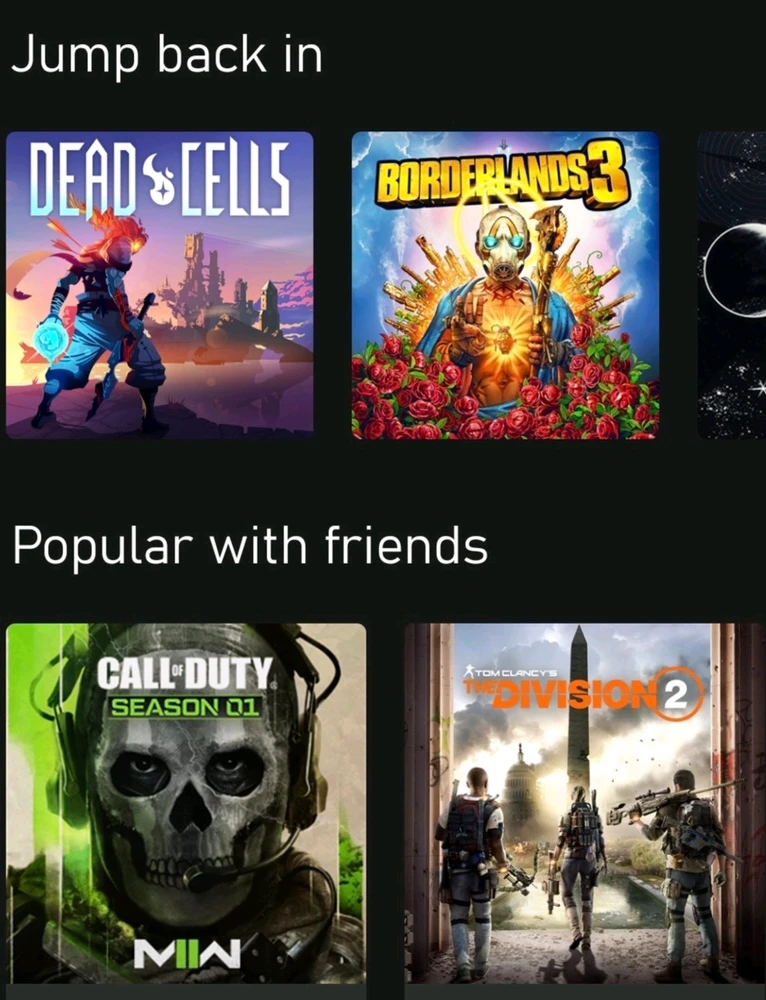The height and width of the screenshot is (1000, 766).
Task: Open the Dead Cells game tile
Action: click(159, 285)
